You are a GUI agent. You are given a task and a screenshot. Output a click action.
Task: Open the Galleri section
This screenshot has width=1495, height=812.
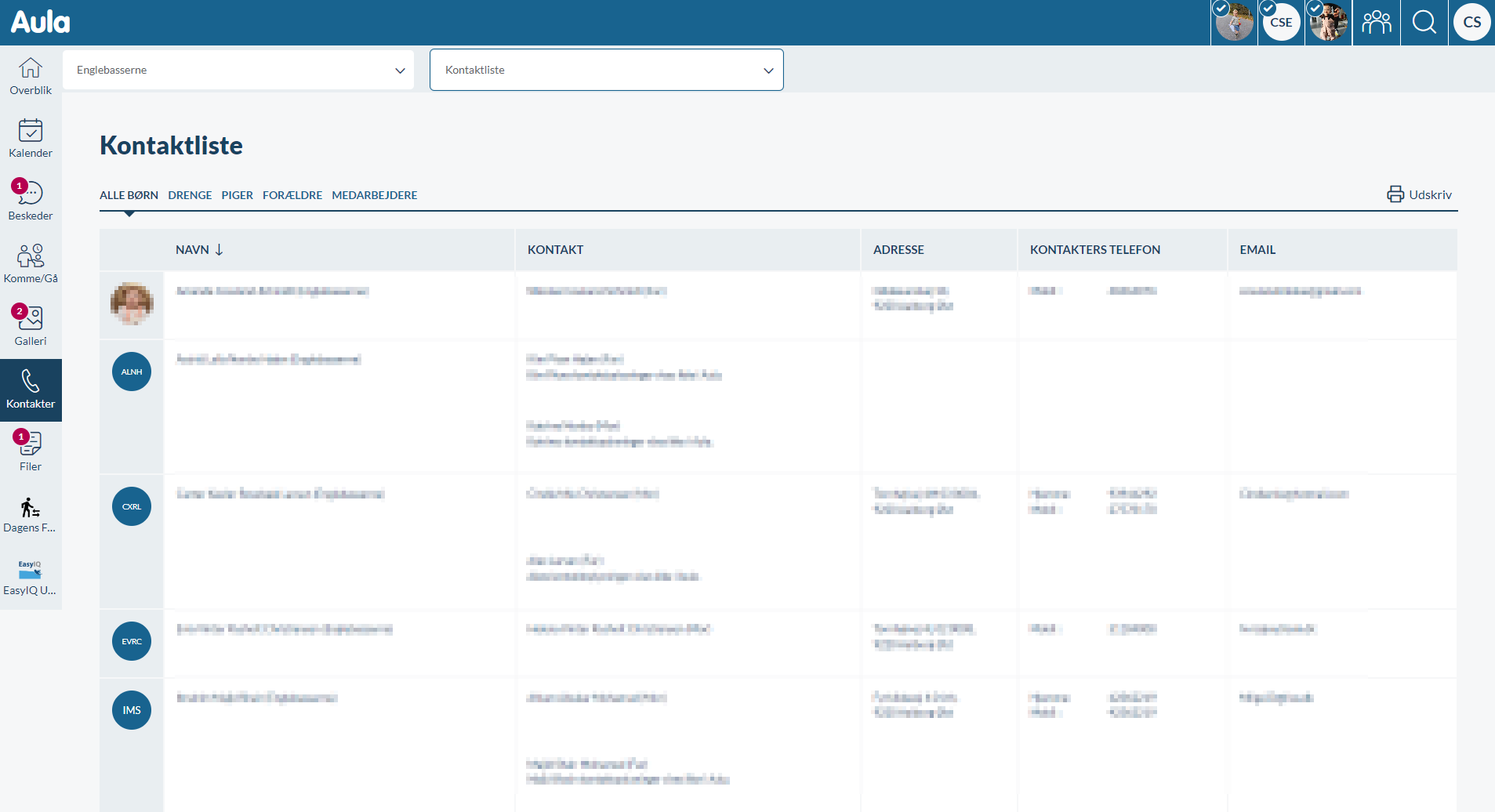(x=31, y=328)
